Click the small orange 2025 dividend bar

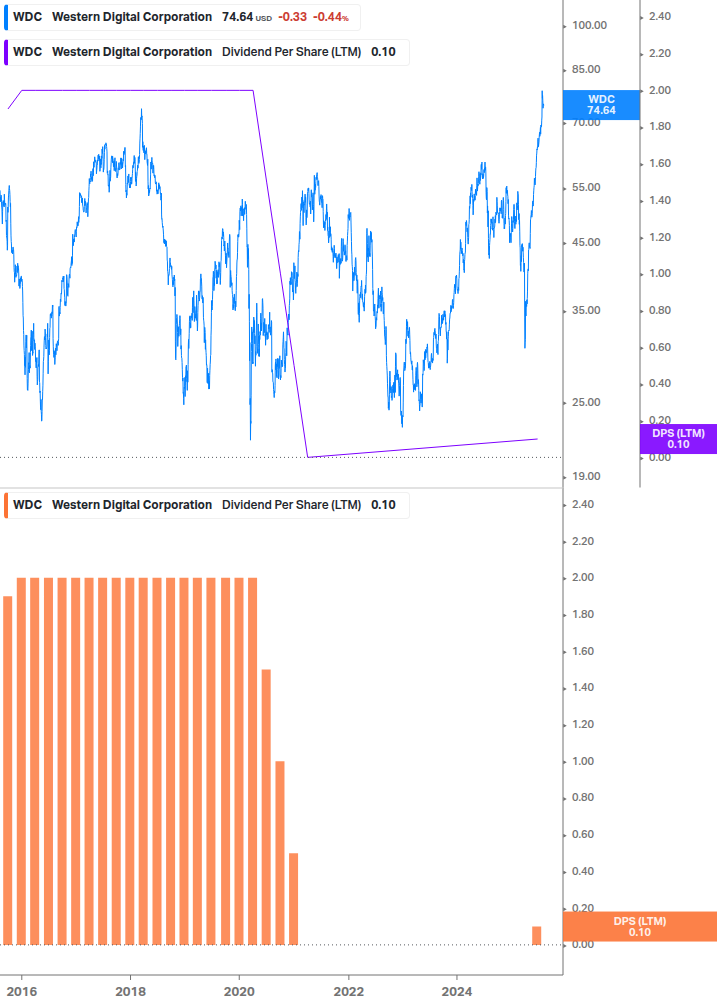click(x=536, y=935)
